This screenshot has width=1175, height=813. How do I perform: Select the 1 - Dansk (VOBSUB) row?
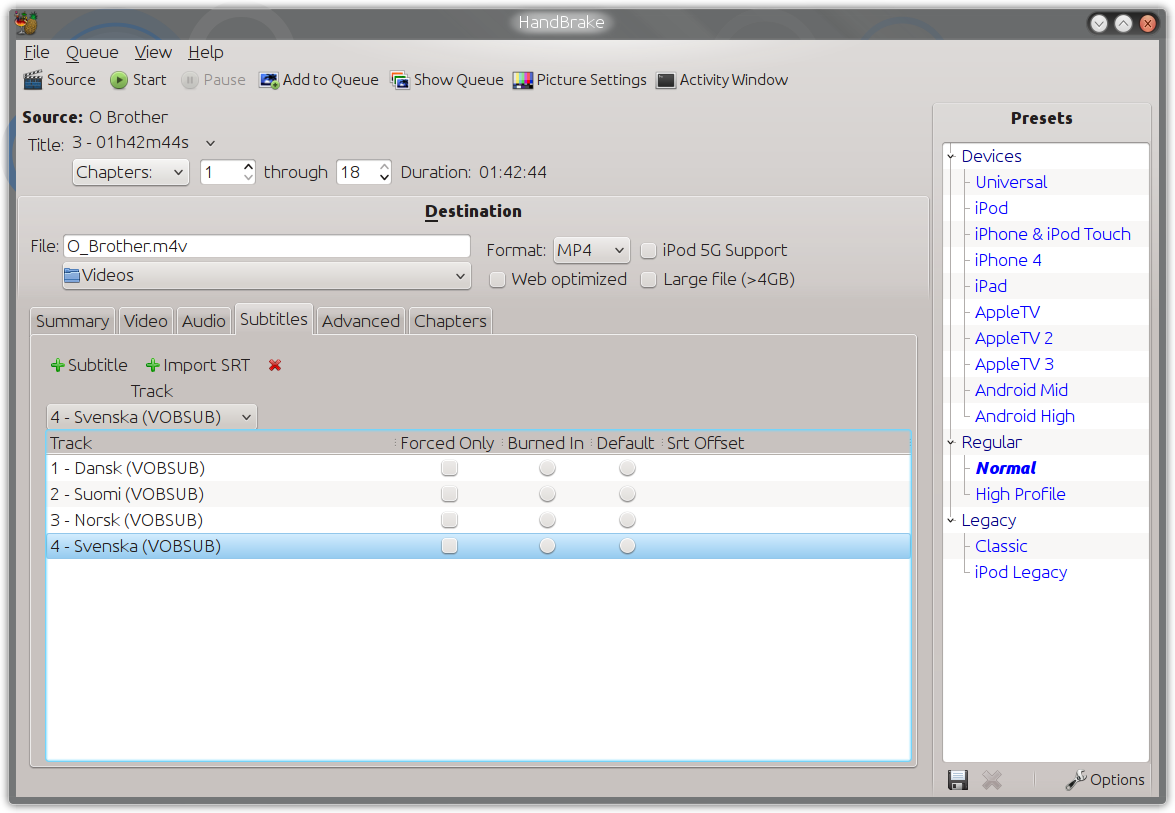[x=478, y=468]
